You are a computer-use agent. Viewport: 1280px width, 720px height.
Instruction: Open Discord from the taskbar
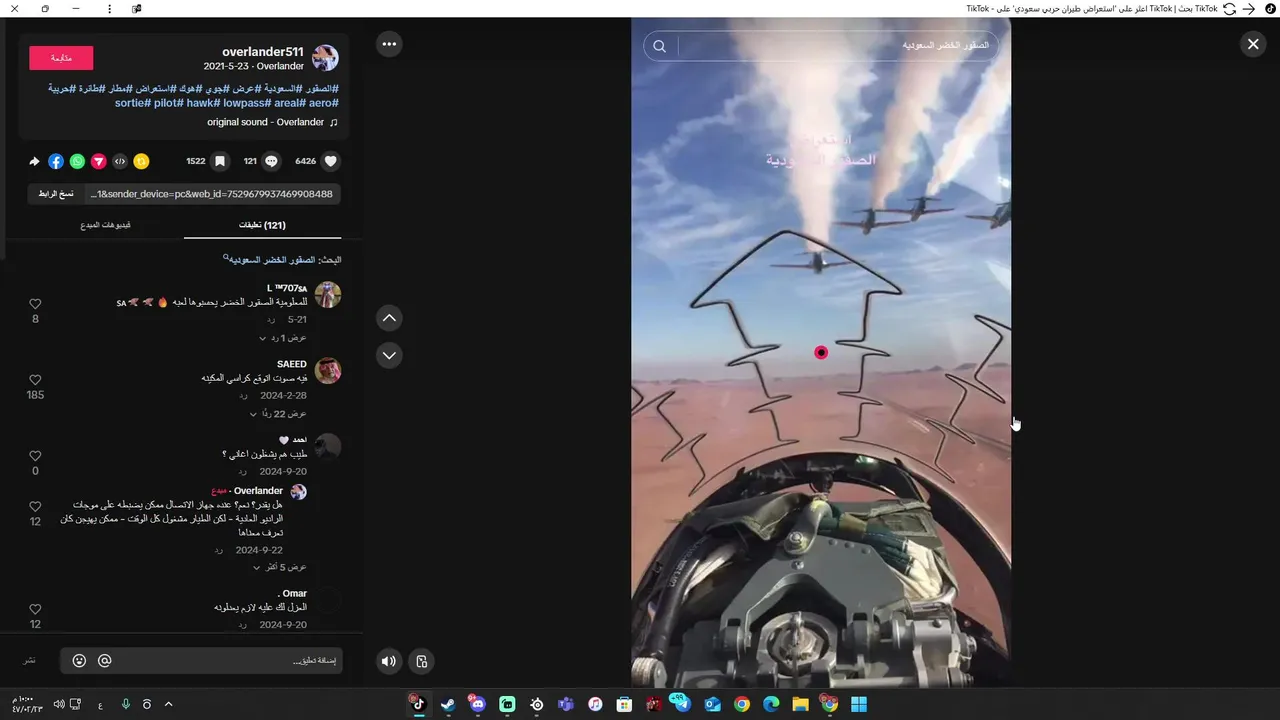click(477, 705)
